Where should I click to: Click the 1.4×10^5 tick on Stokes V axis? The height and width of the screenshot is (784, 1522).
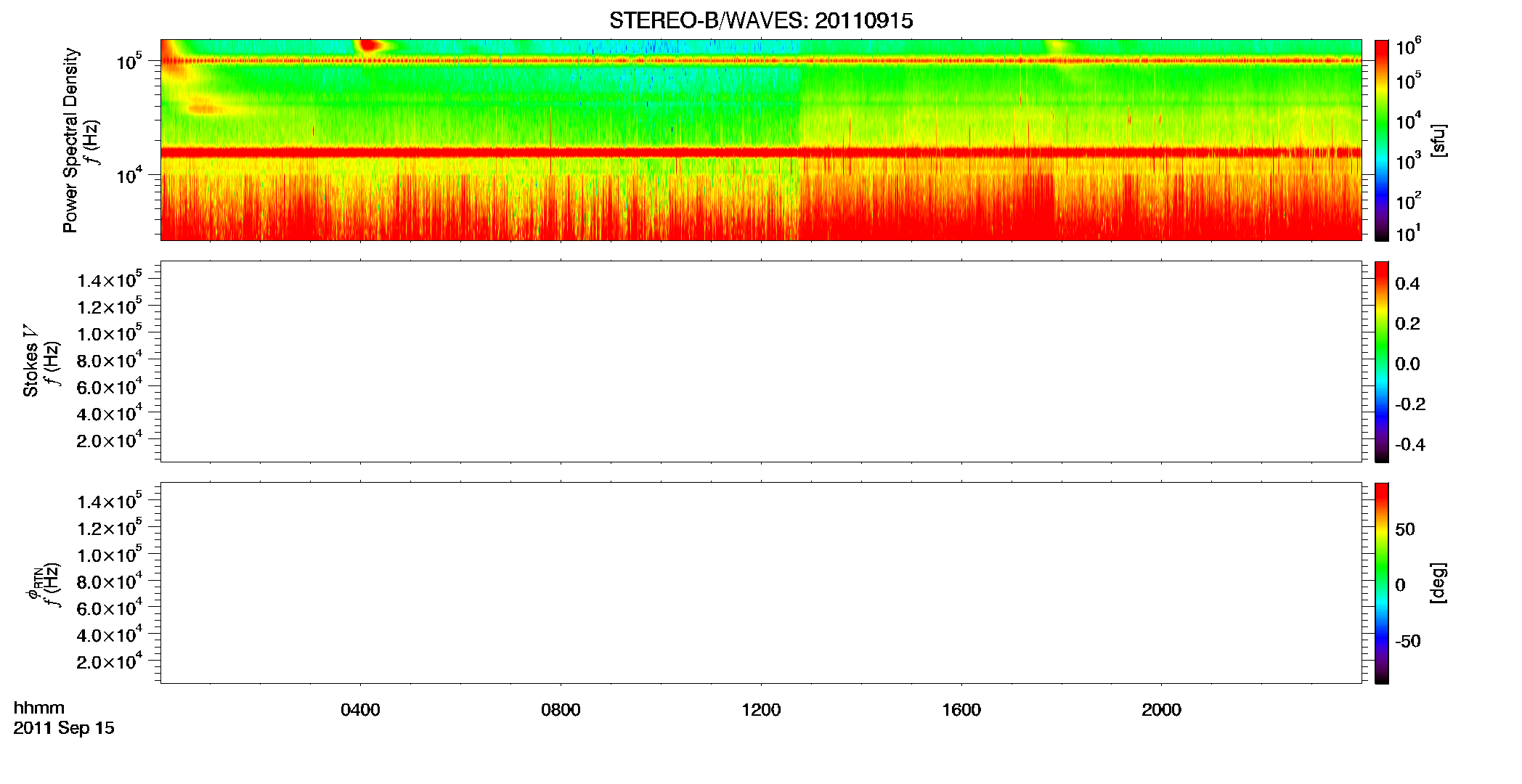point(109,280)
